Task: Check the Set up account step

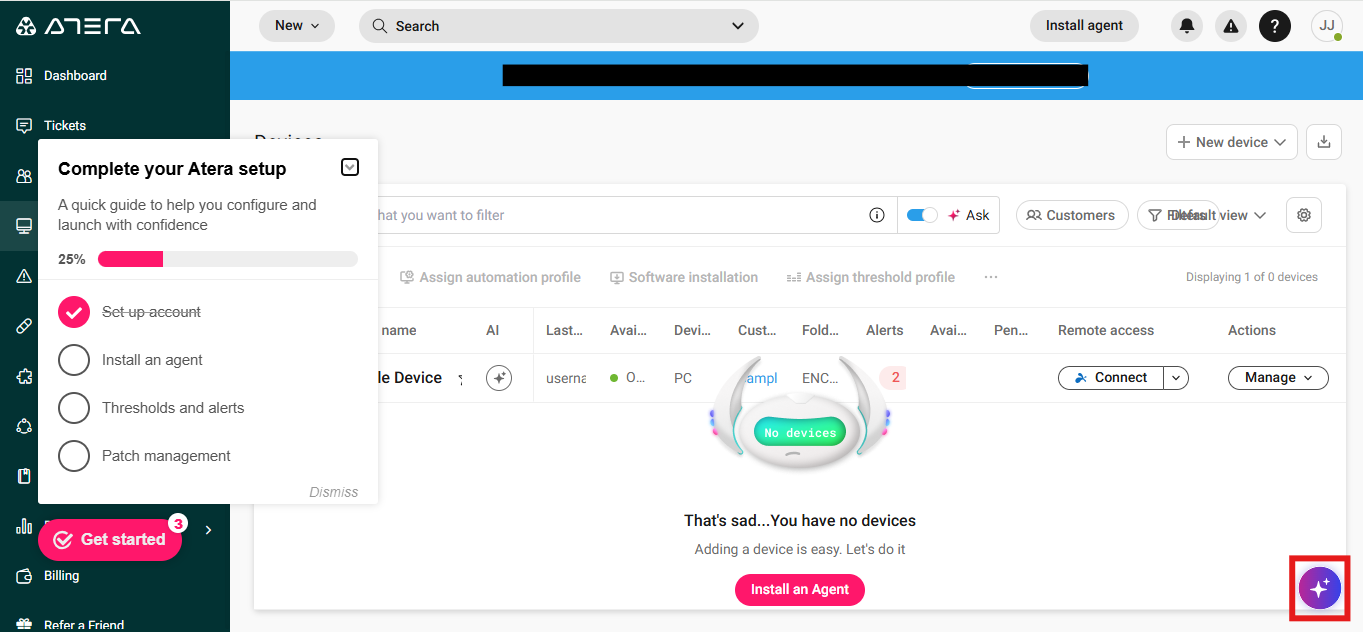Action: point(74,312)
